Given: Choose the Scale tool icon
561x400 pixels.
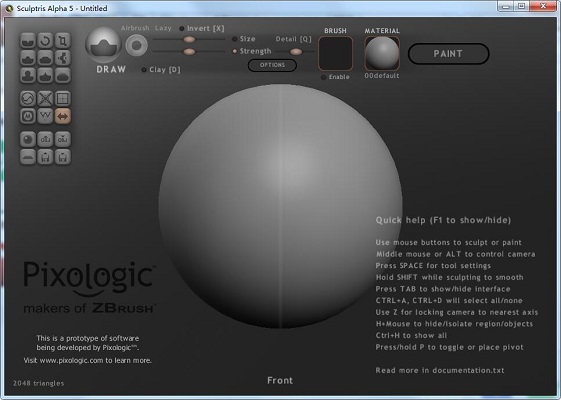Looking at the screenshot, I should click(x=63, y=40).
